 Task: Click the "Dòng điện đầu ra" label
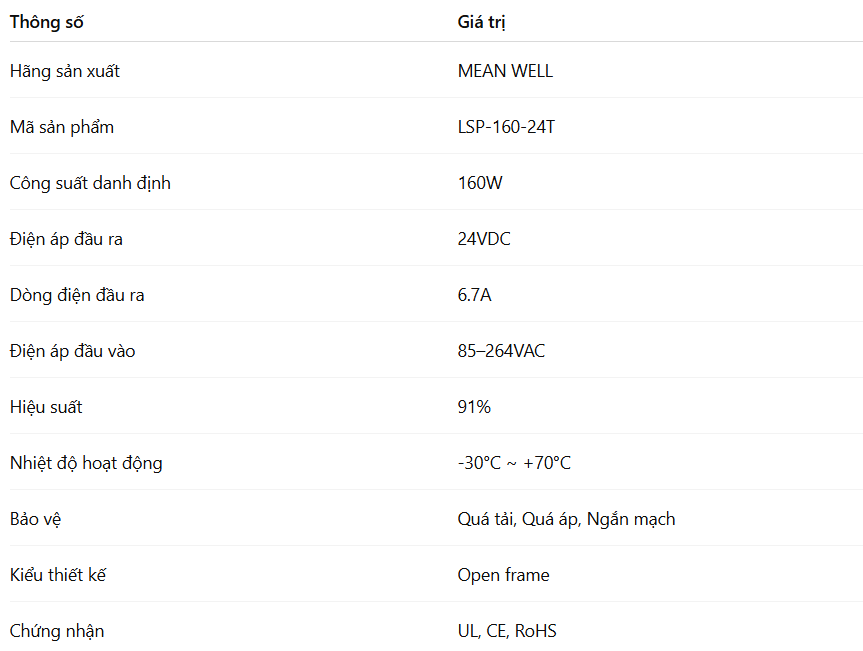click(x=78, y=295)
